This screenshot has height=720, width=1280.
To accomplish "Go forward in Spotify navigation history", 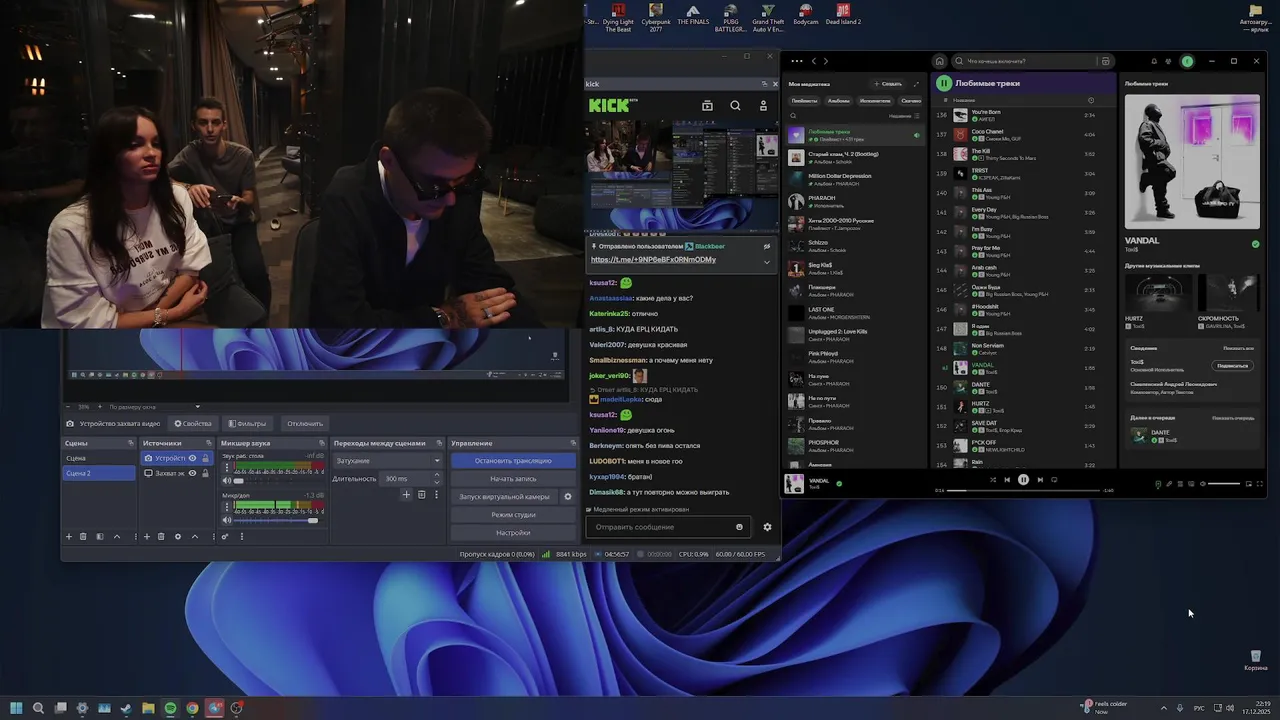I will pyautogui.click(x=825, y=61).
